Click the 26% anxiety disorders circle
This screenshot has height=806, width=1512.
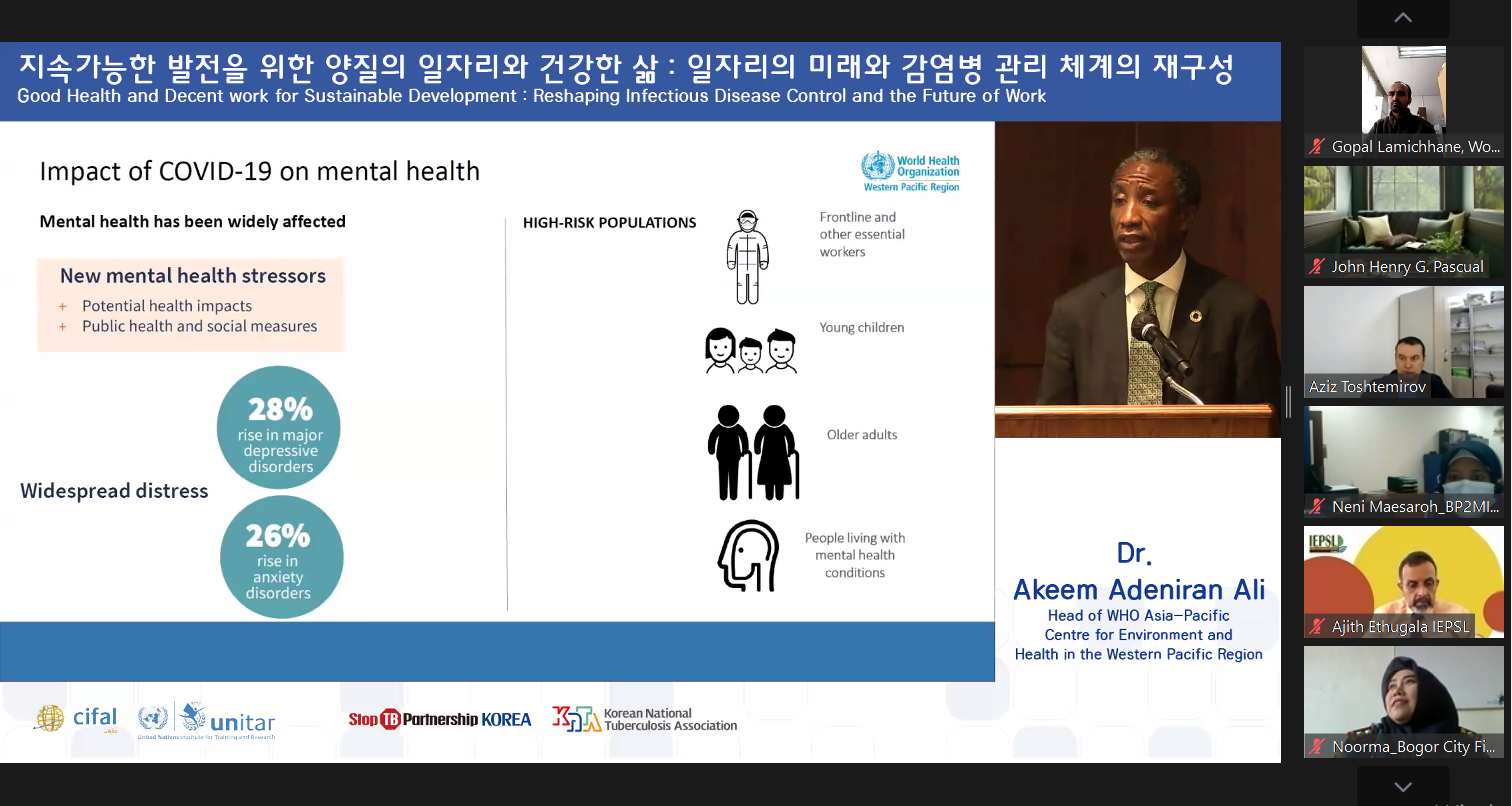[x=281, y=556]
